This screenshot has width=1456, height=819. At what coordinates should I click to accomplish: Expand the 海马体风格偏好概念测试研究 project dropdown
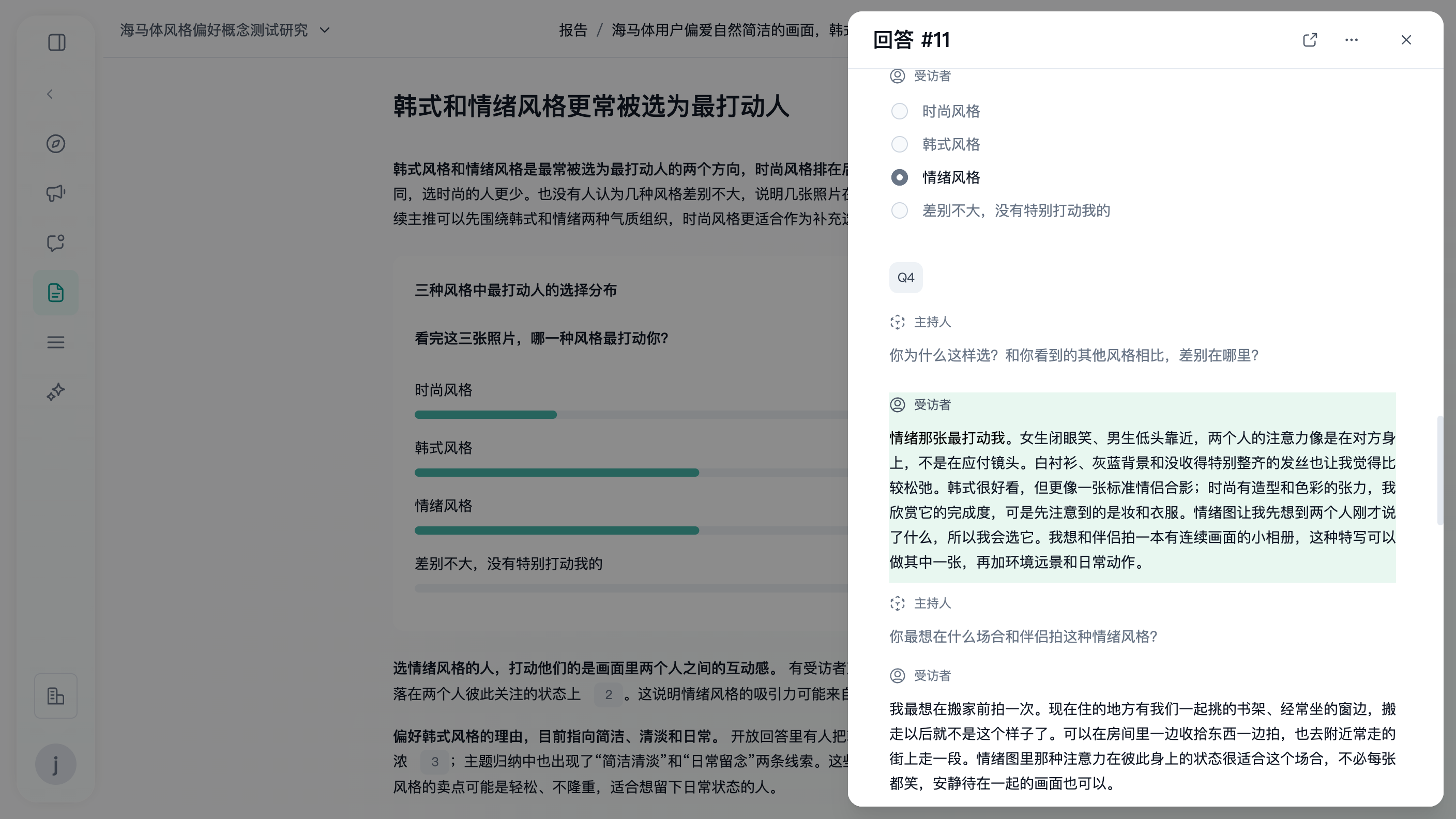224,30
